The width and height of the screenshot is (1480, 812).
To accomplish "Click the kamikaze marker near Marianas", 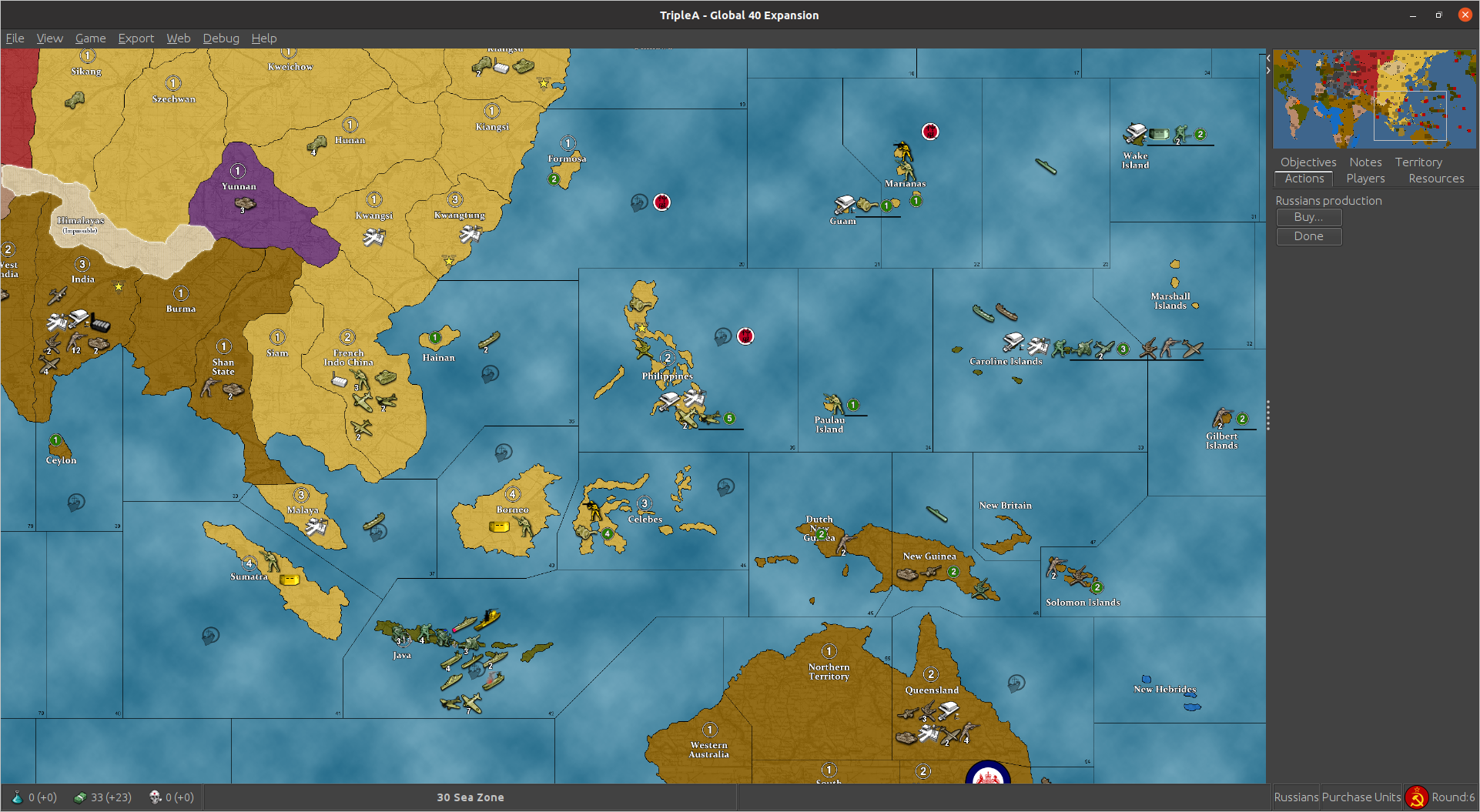I will click(930, 132).
